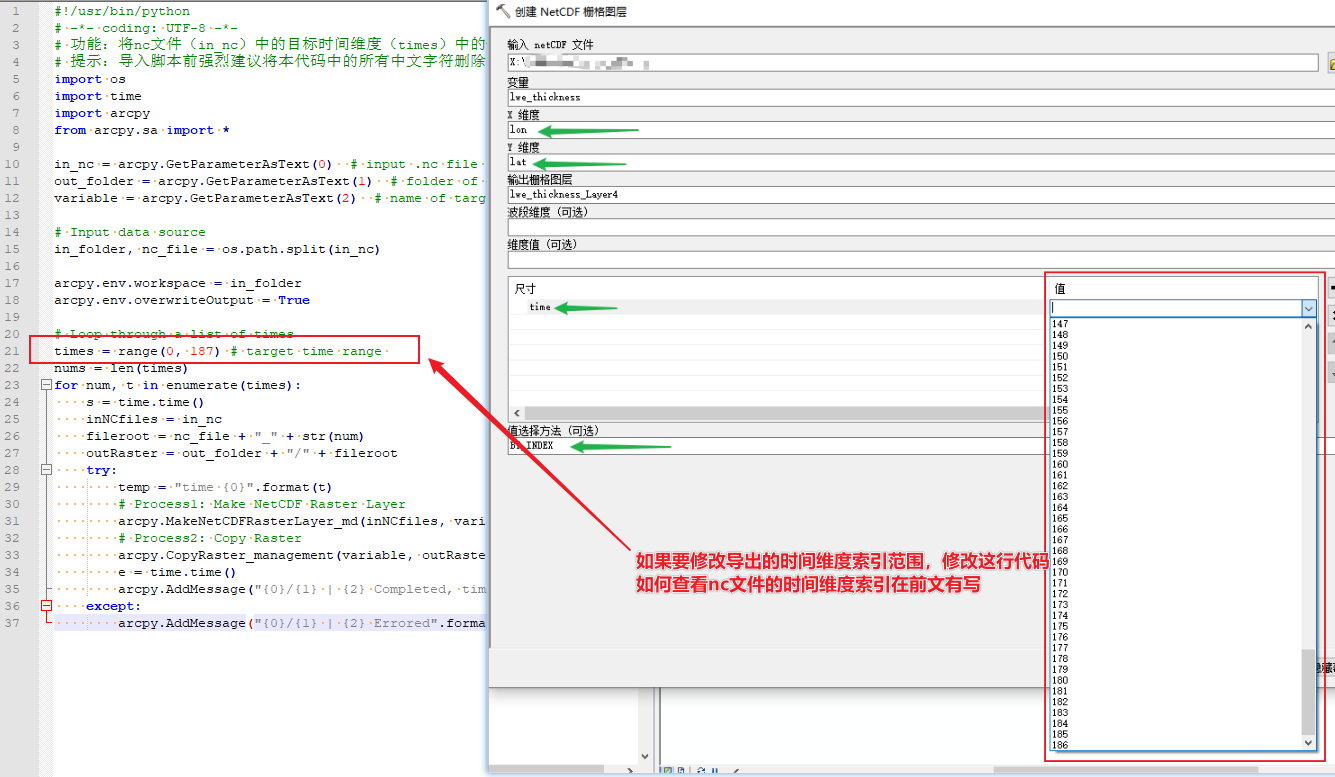Collapse the for loop fold marker at line 23
The height and width of the screenshot is (777, 1335).
click(45, 385)
